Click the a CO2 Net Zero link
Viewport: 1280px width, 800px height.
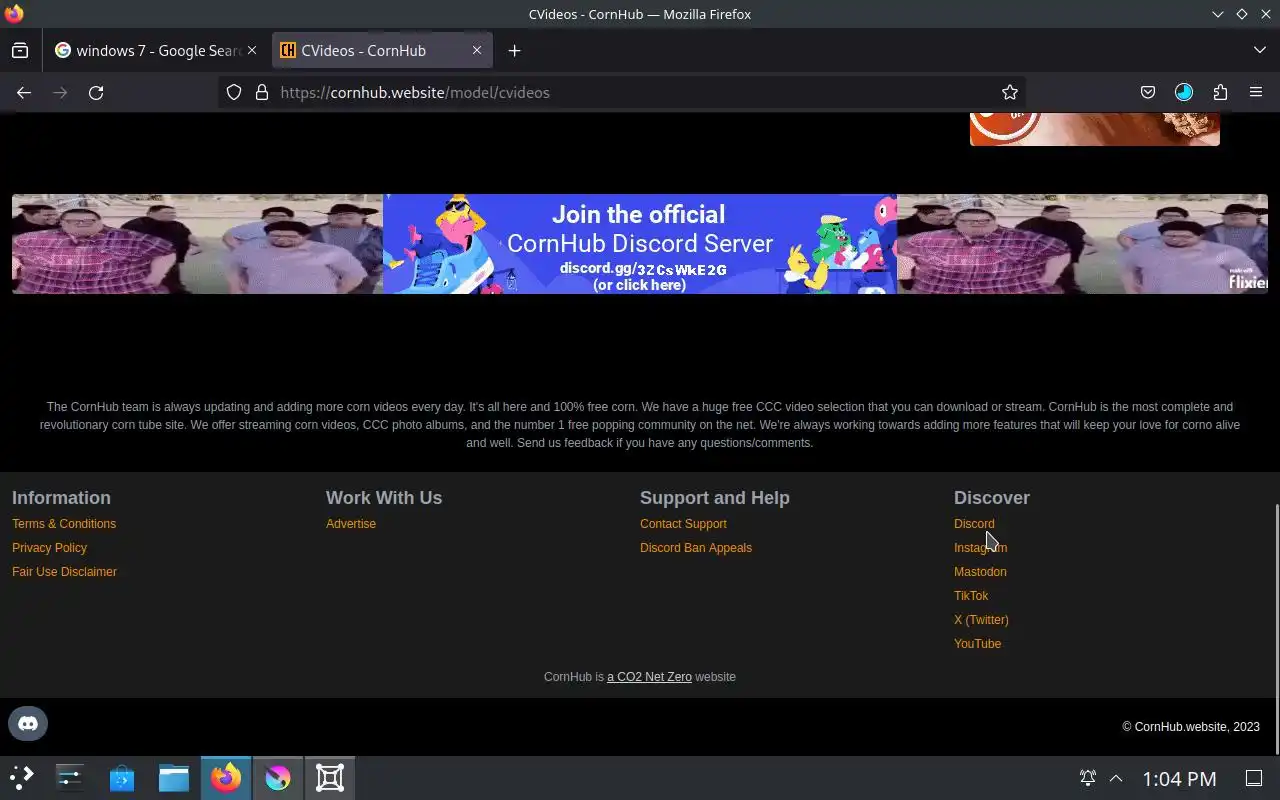click(x=649, y=677)
